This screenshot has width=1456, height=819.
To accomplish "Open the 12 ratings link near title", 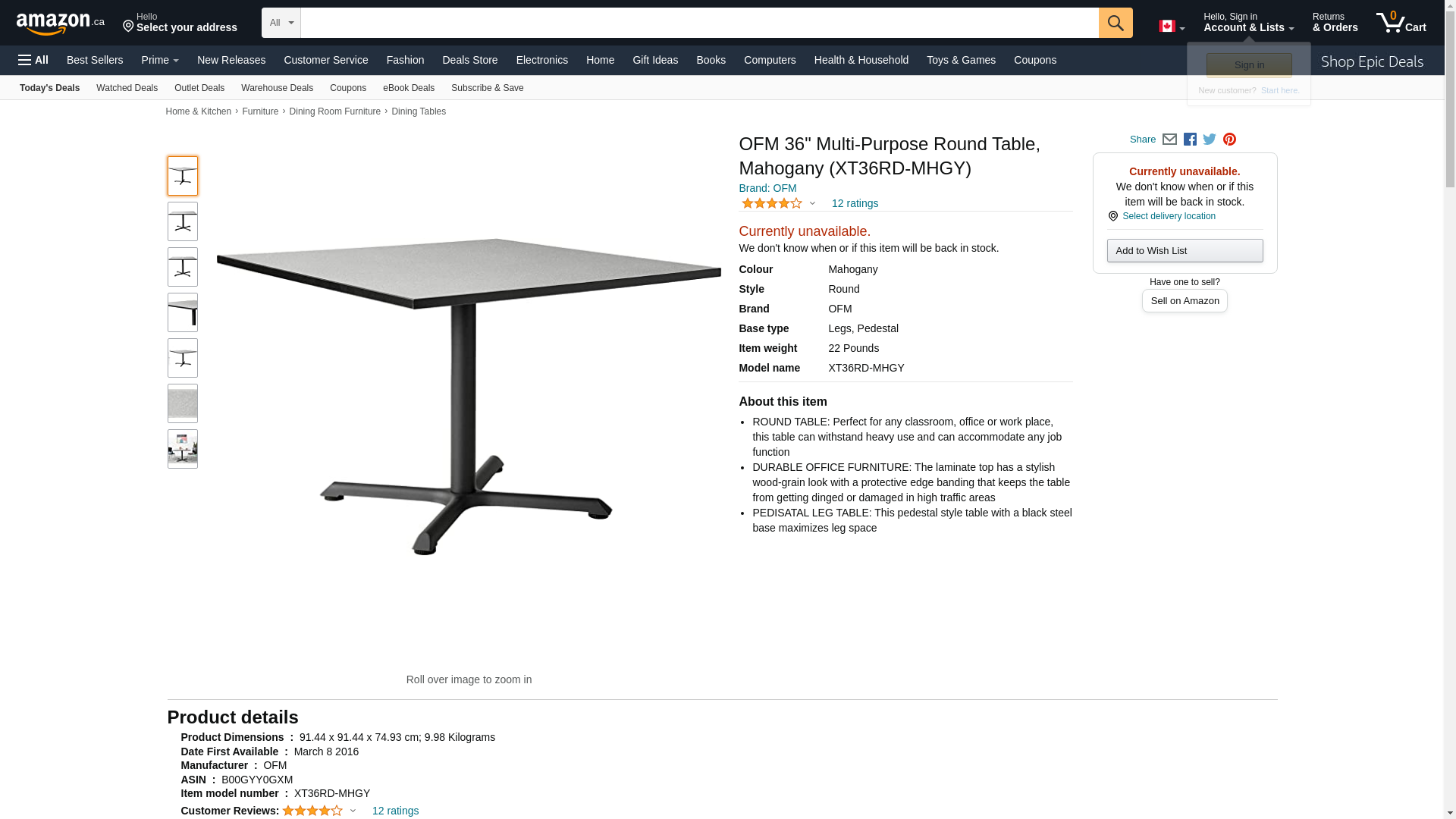I will (855, 203).
